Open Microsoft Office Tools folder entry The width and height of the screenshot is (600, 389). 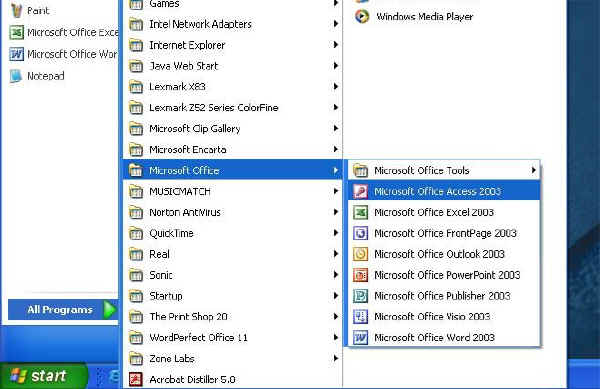click(444, 171)
